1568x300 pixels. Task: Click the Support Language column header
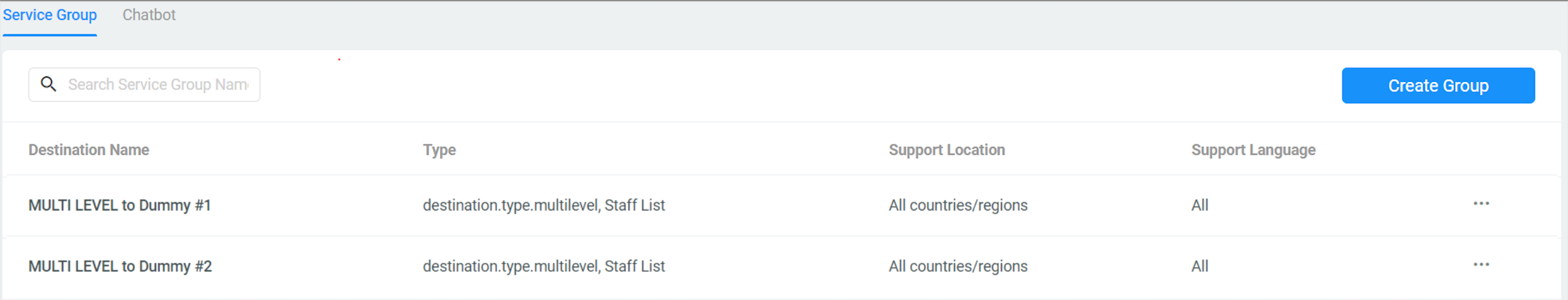click(1253, 150)
